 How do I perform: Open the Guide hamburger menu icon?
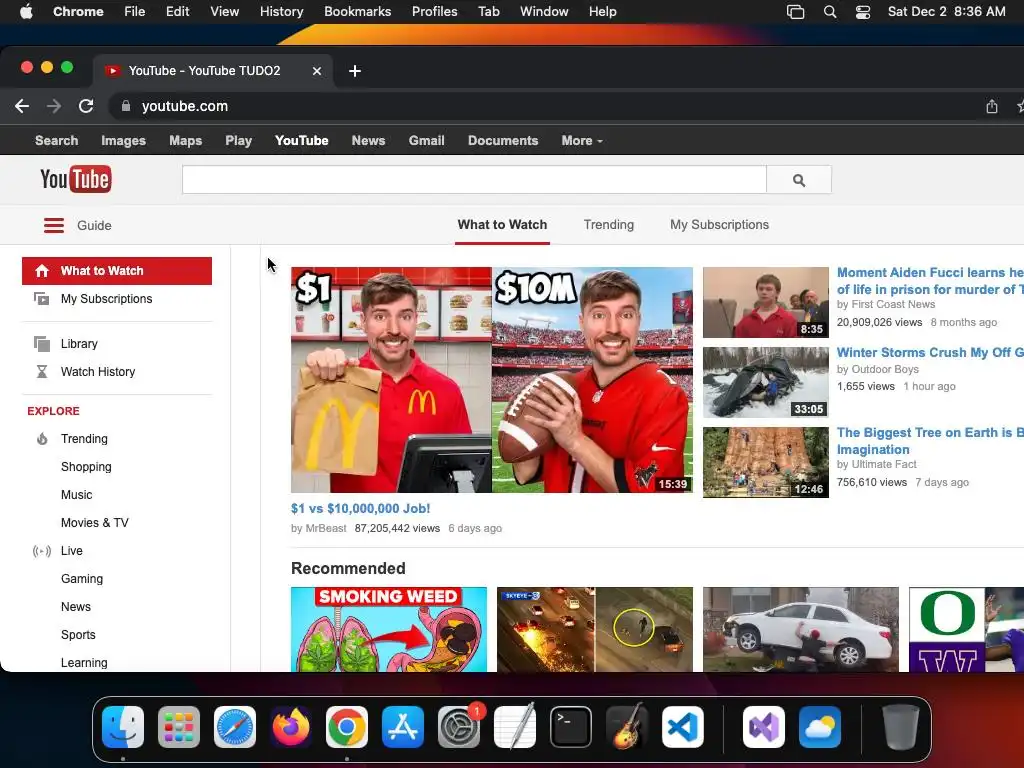[x=54, y=225]
